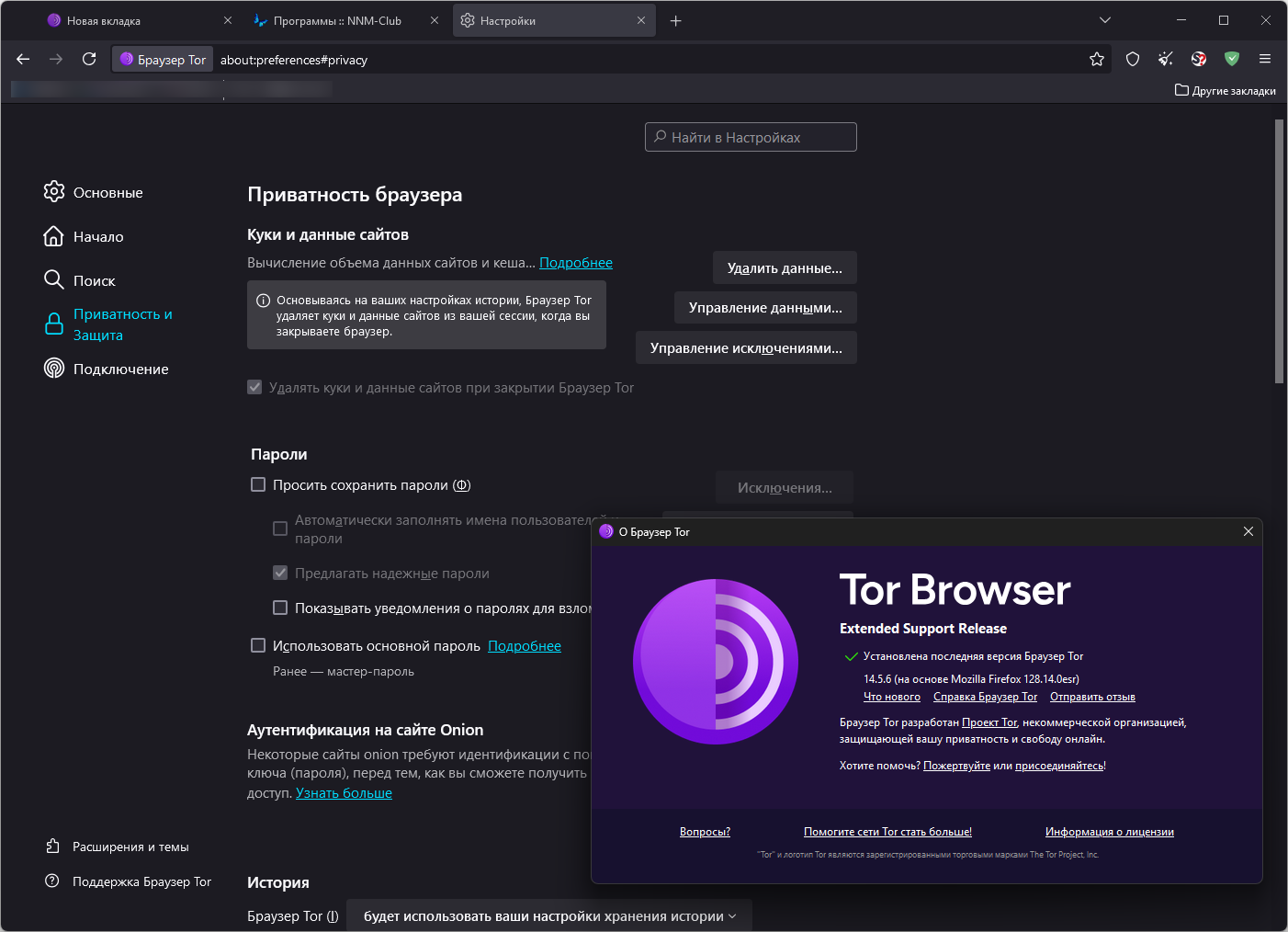
Task: Open the AdGuard green shield extension
Action: coord(1232,60)
